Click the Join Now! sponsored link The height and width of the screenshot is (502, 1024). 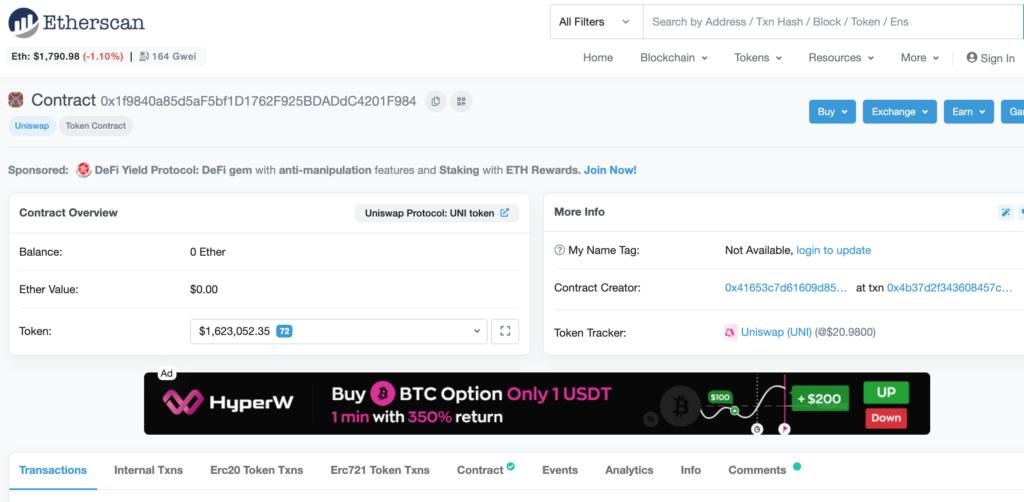(610, 170)
